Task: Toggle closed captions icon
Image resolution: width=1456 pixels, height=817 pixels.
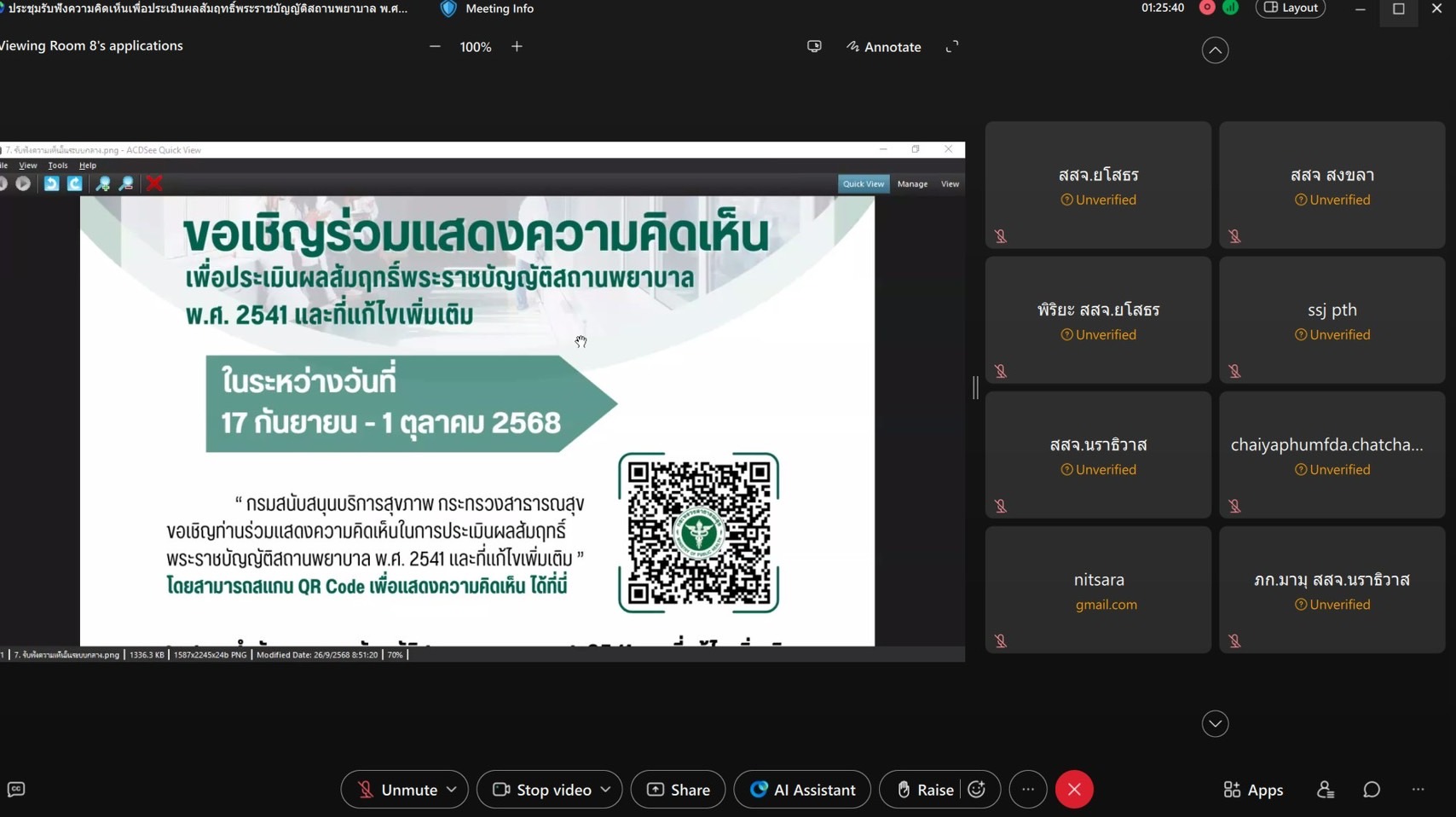Action: pyautogui.click(x=16, y=790)
